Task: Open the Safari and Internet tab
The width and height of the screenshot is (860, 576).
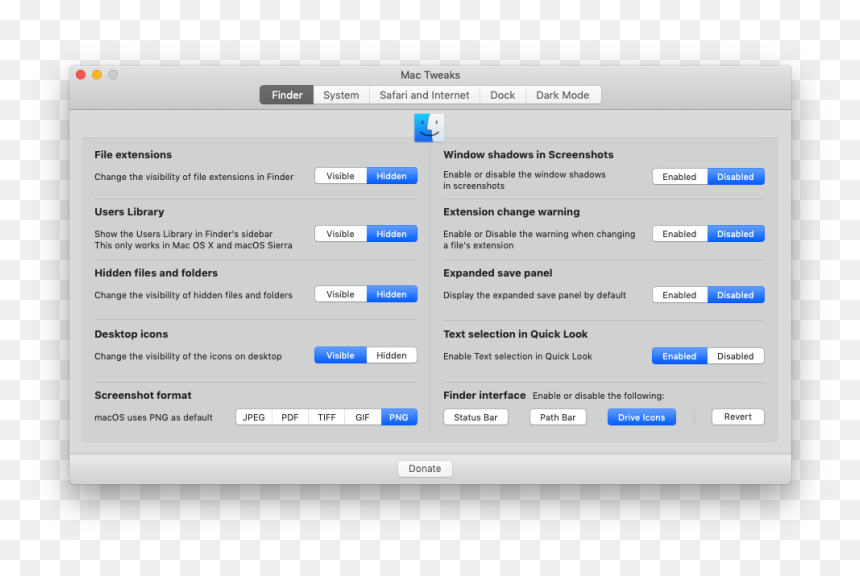Action: click(x=425, y=95)
